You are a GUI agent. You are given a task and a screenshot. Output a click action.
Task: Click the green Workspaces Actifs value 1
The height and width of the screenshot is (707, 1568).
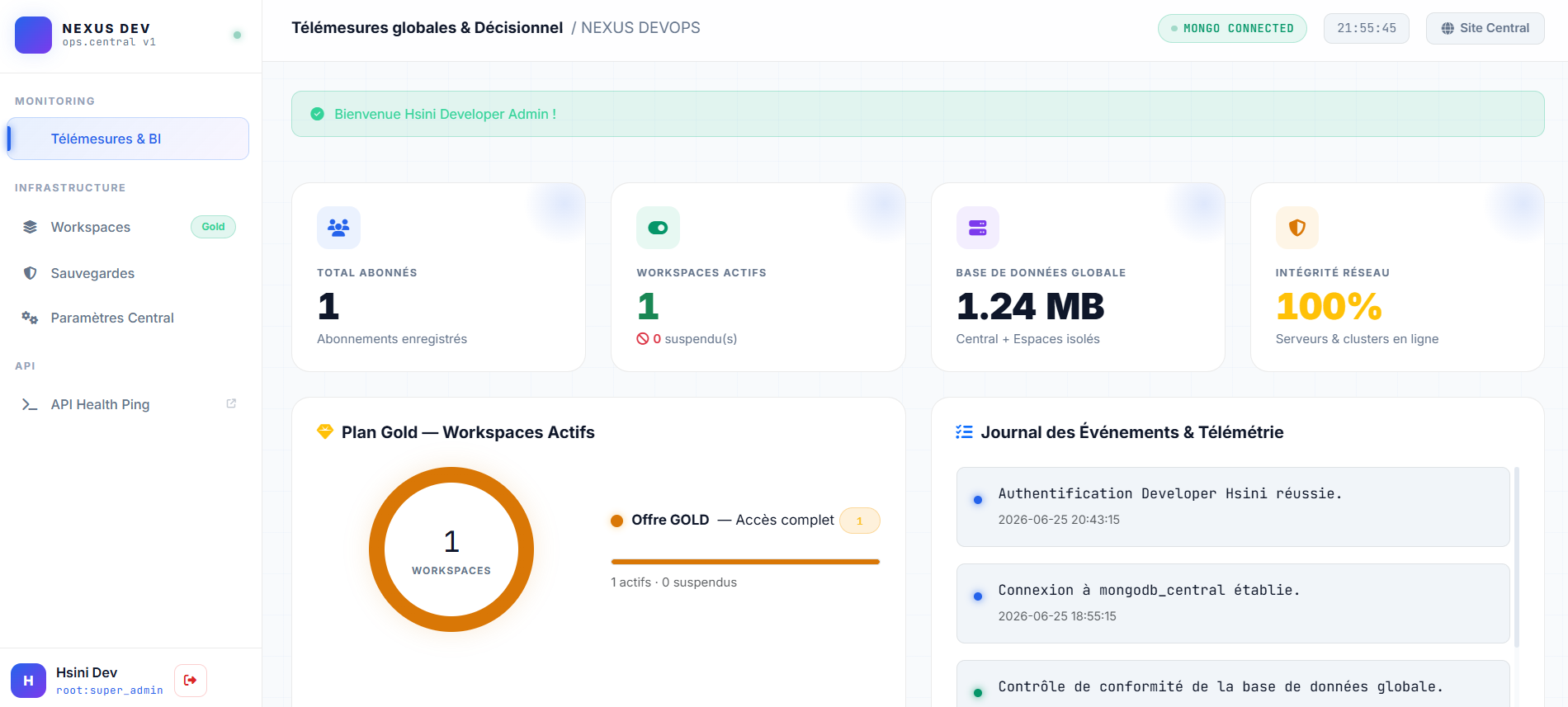[x=648, y=307]
